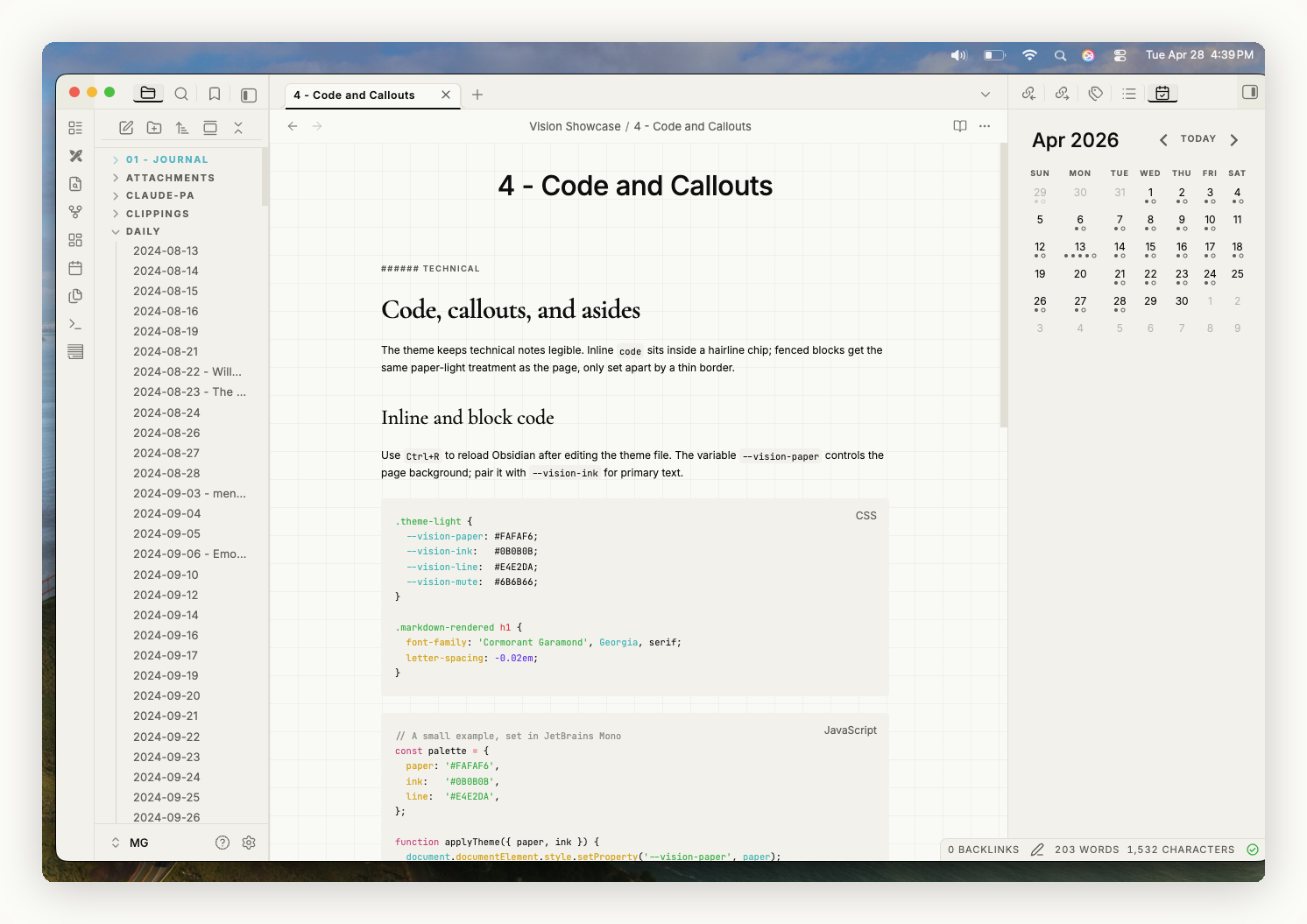This screenshot has width=1307, height=924.
Task: Add a new tab
Action: [477, 95]
